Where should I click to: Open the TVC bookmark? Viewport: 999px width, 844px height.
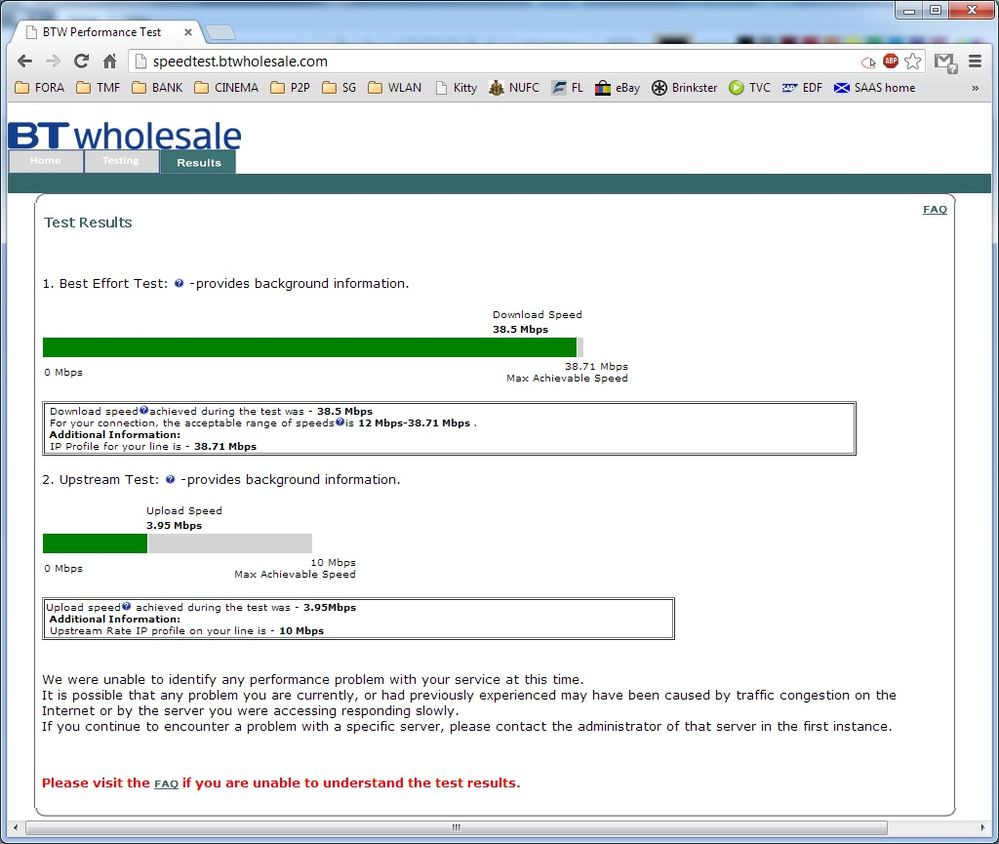coord(749,88)
